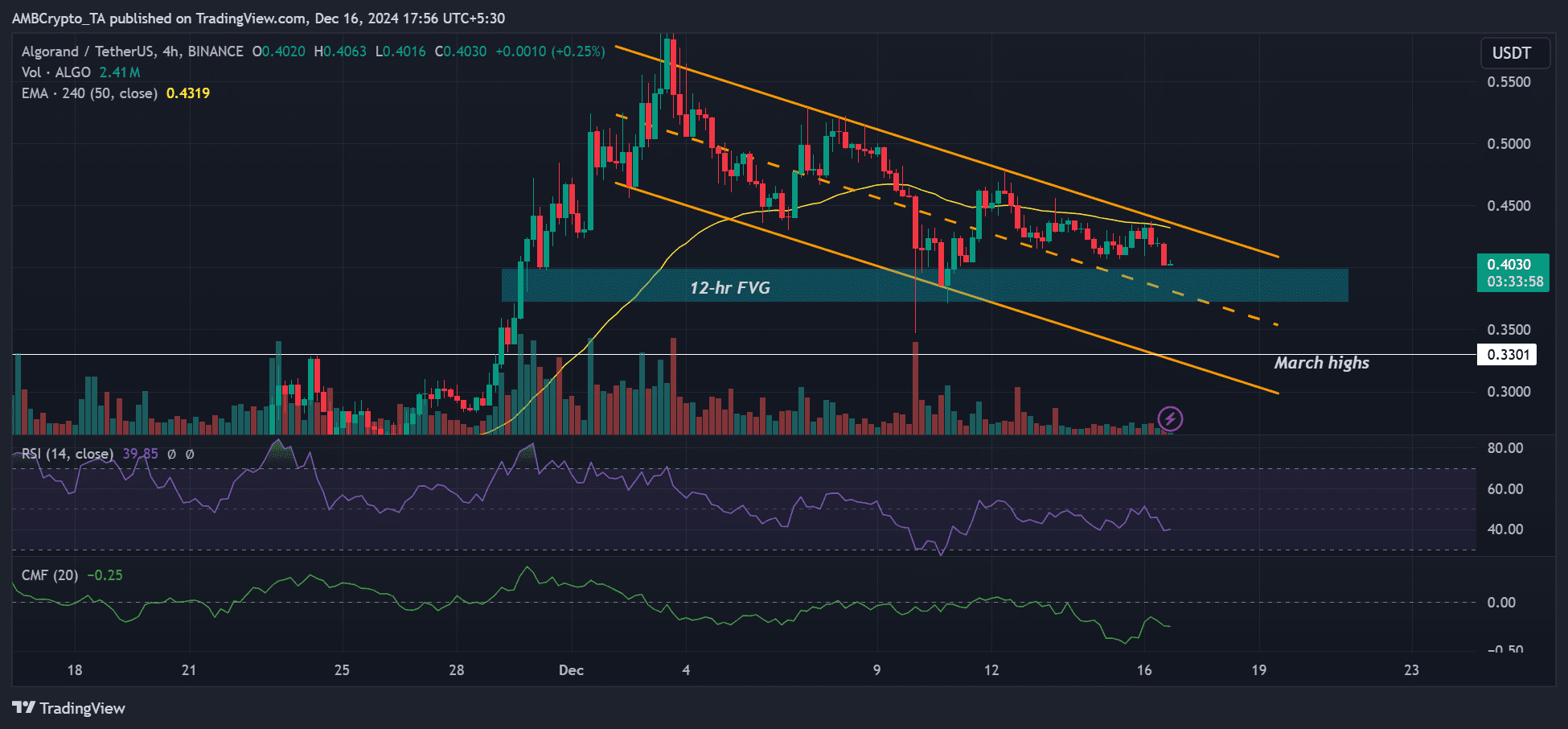
Task: Click the volume value 2.41 M
Action: coord(120,72)
